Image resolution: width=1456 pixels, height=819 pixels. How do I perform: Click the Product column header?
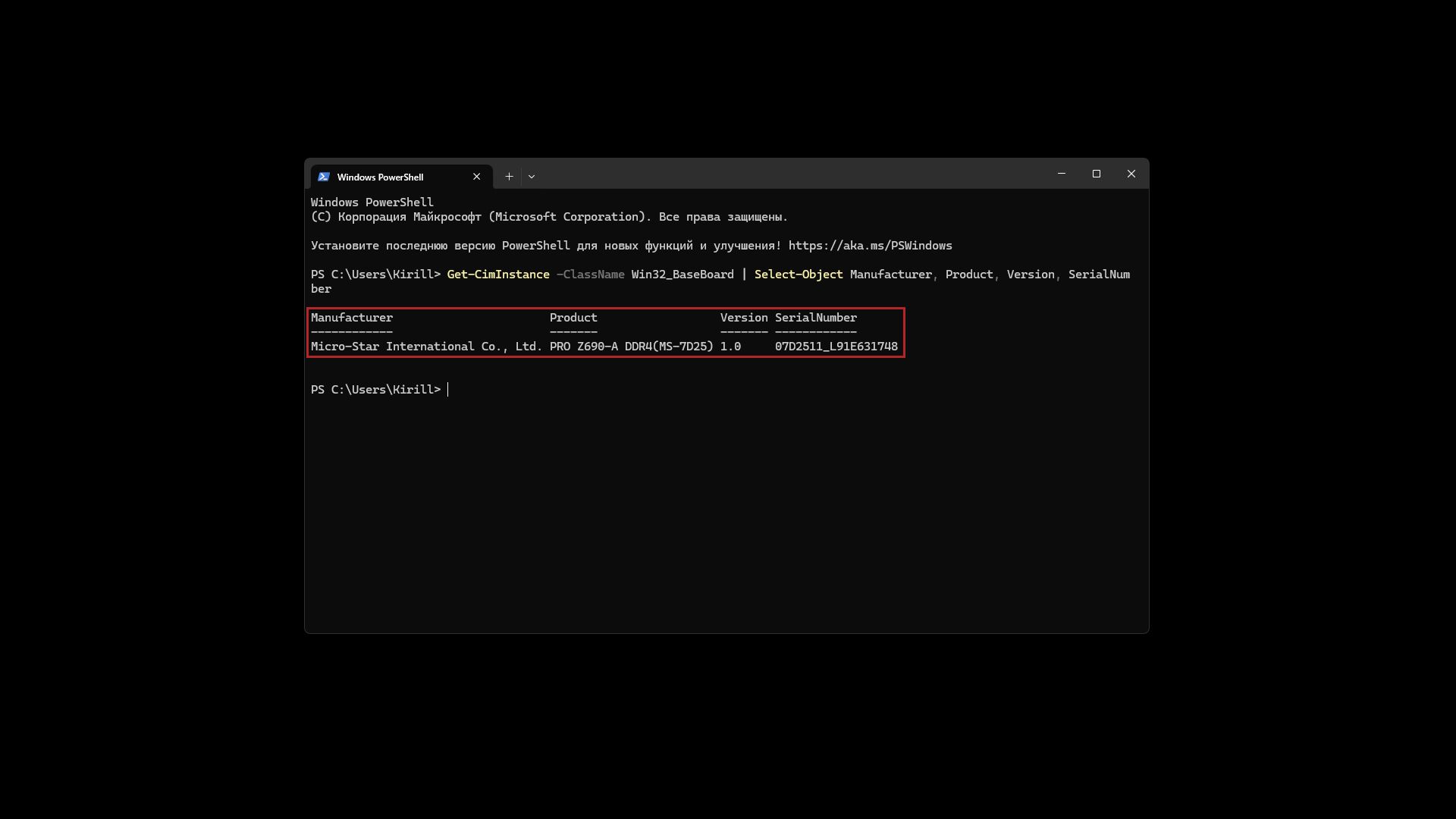(573, 318)
